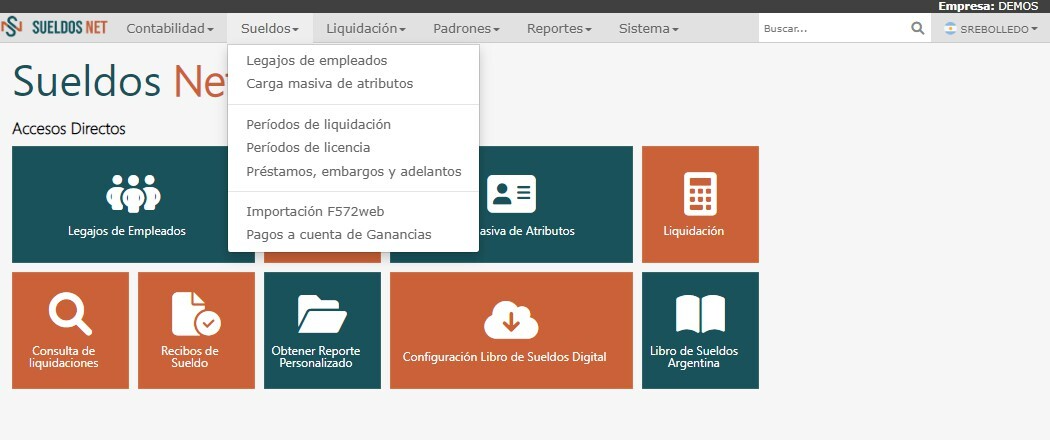
Task: Click the Accesos Directos heading
Action: 69,129
